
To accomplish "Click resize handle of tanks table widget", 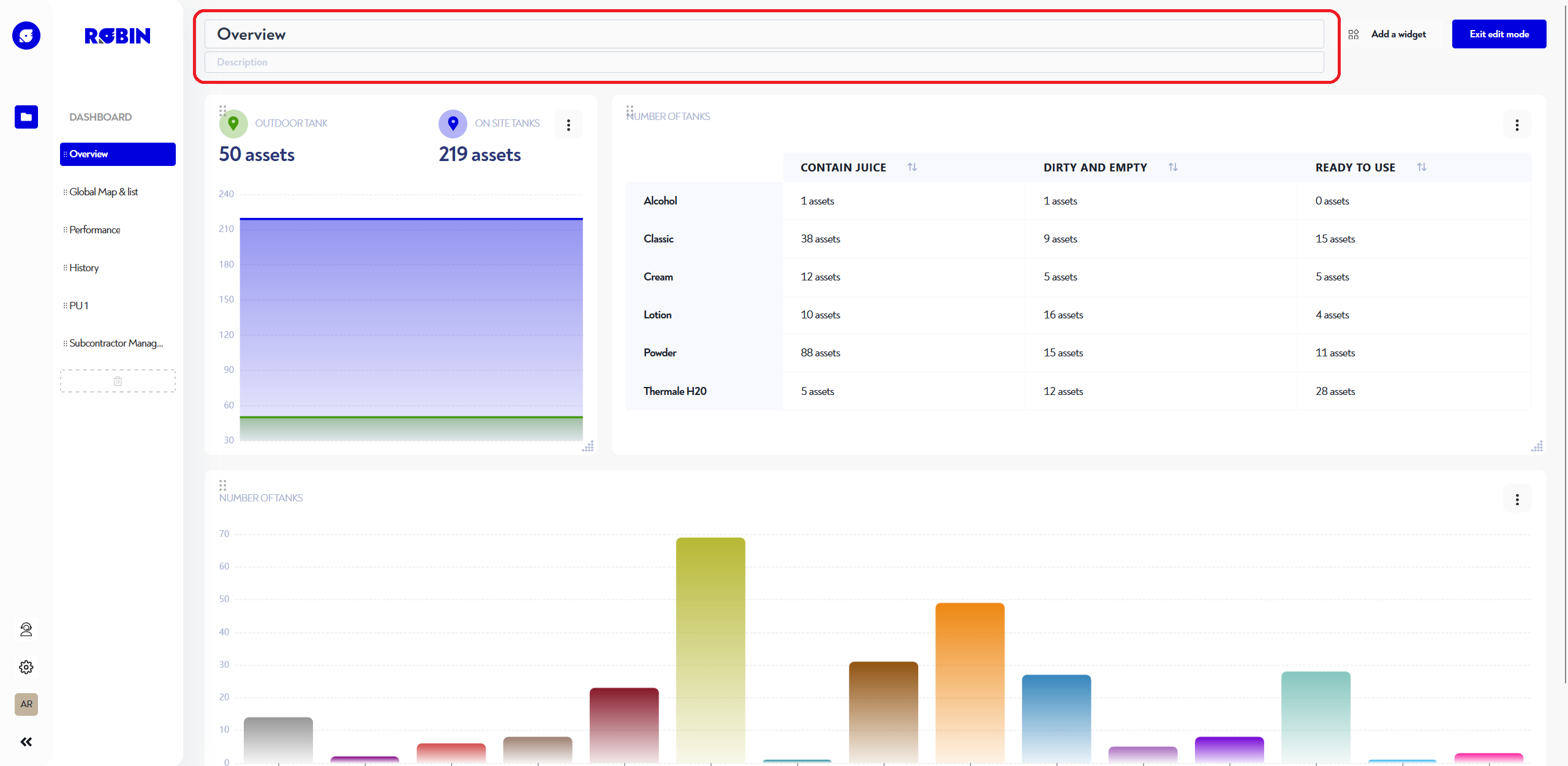I will click(1537, 446).
